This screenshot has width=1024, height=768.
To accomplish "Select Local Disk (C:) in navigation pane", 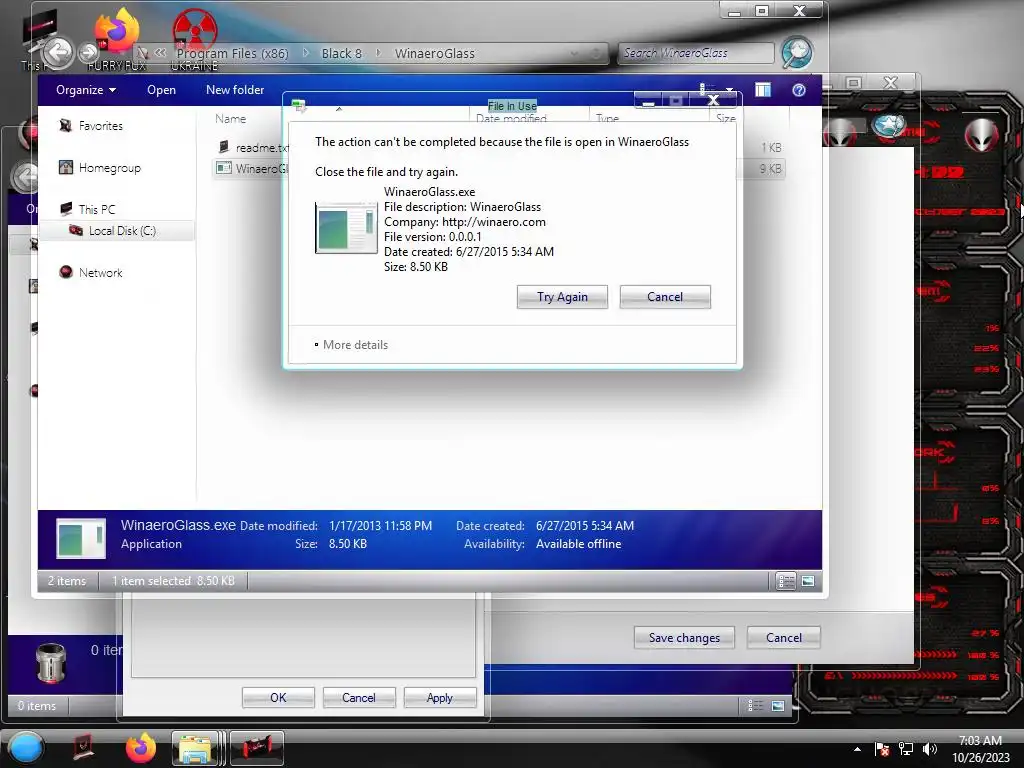I will click(x=121, y=231).
